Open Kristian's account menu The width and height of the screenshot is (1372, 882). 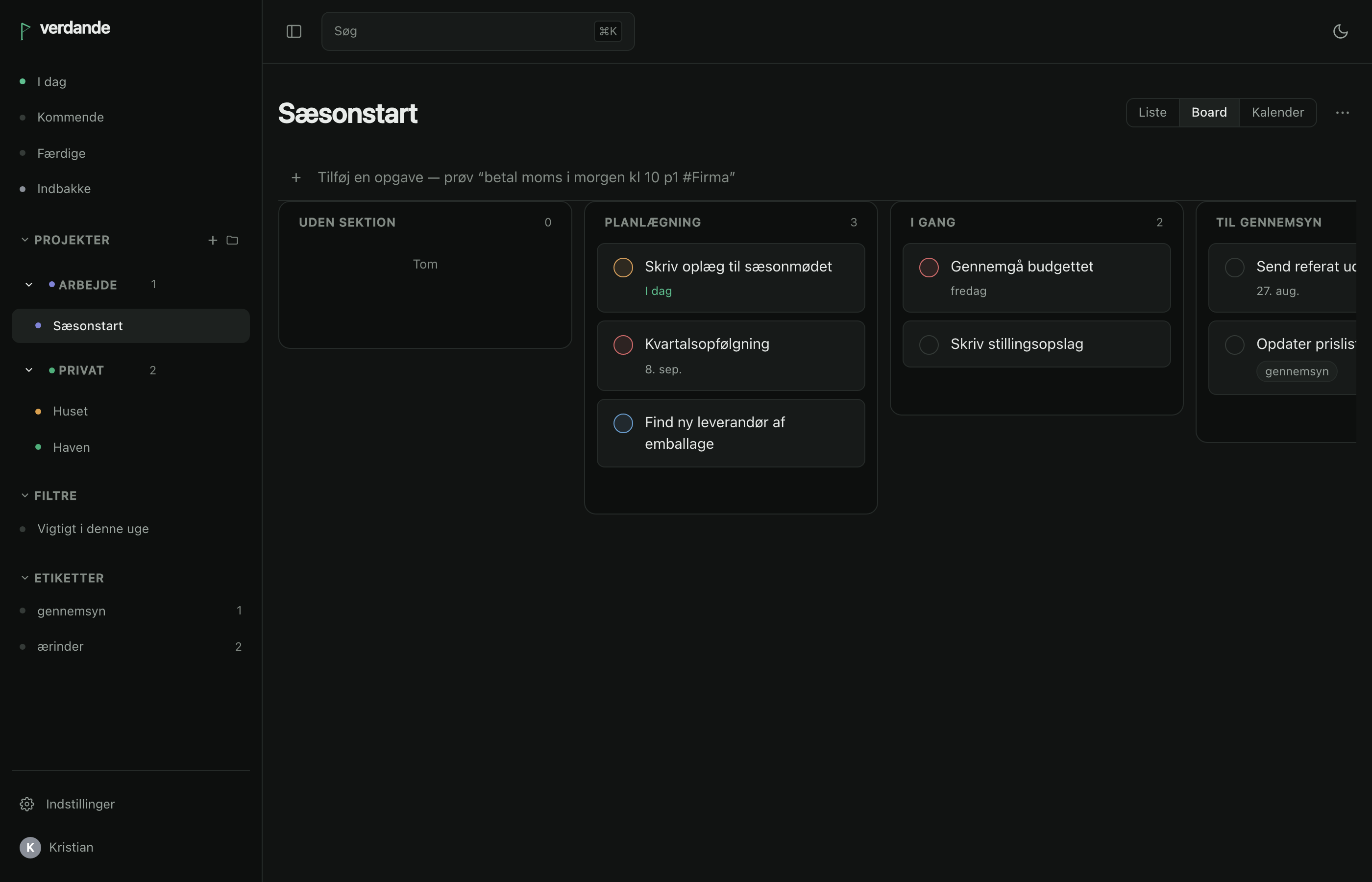(x=130, y=847)
